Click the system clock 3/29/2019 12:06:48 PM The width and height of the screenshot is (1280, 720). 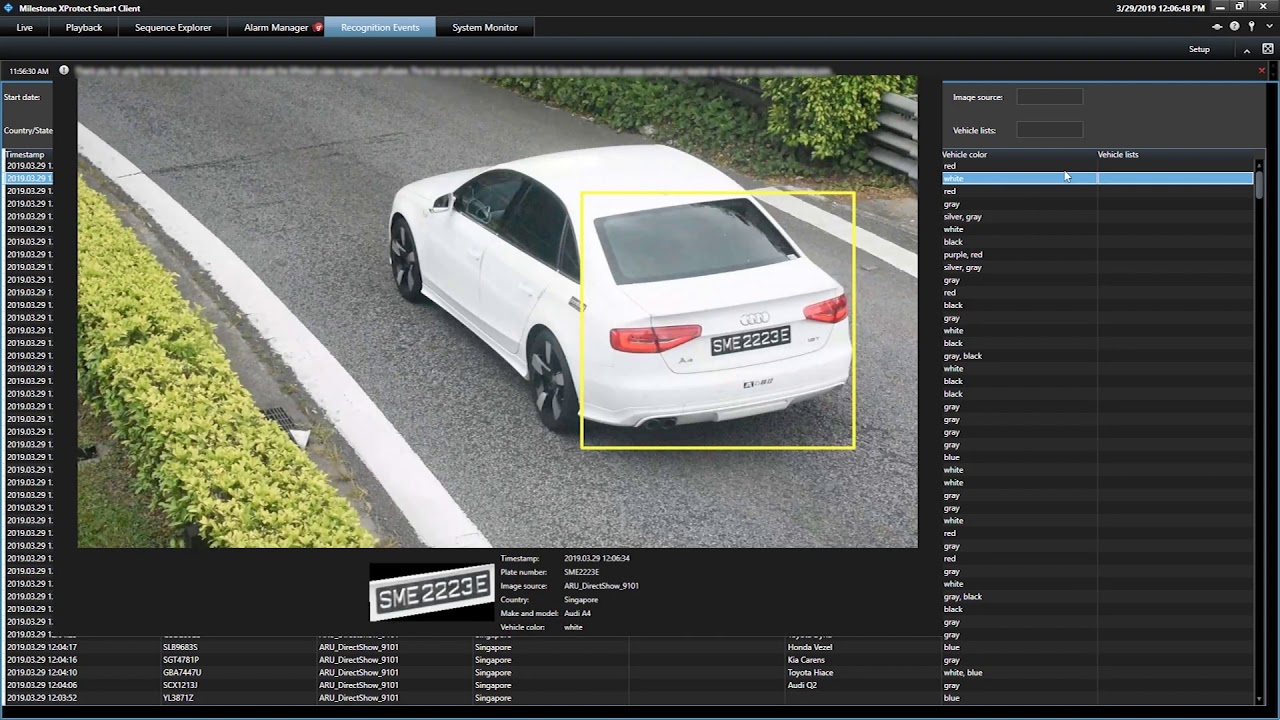[1160, 8]
